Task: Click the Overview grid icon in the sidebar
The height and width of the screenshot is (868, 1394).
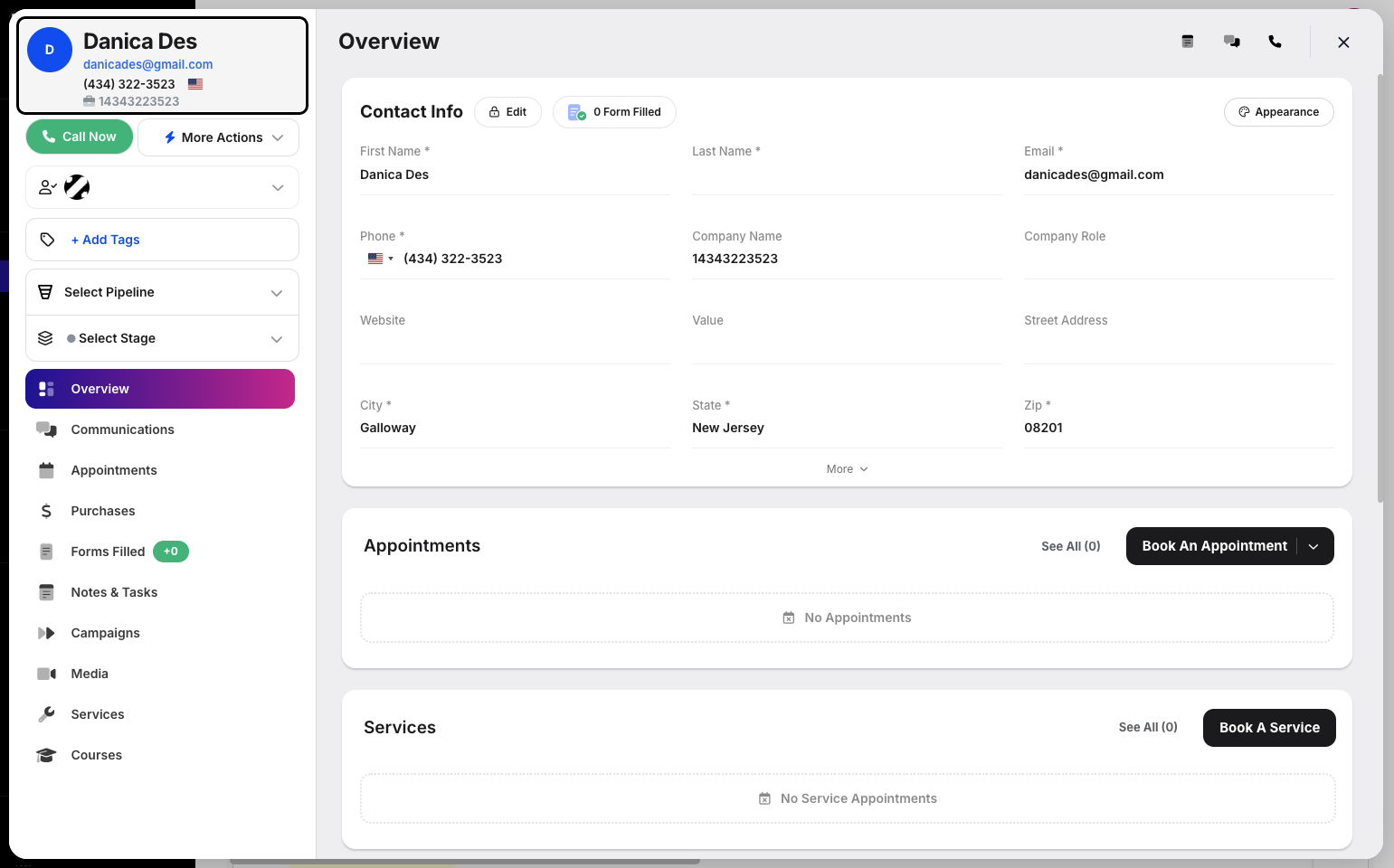Action: [46, 389]
